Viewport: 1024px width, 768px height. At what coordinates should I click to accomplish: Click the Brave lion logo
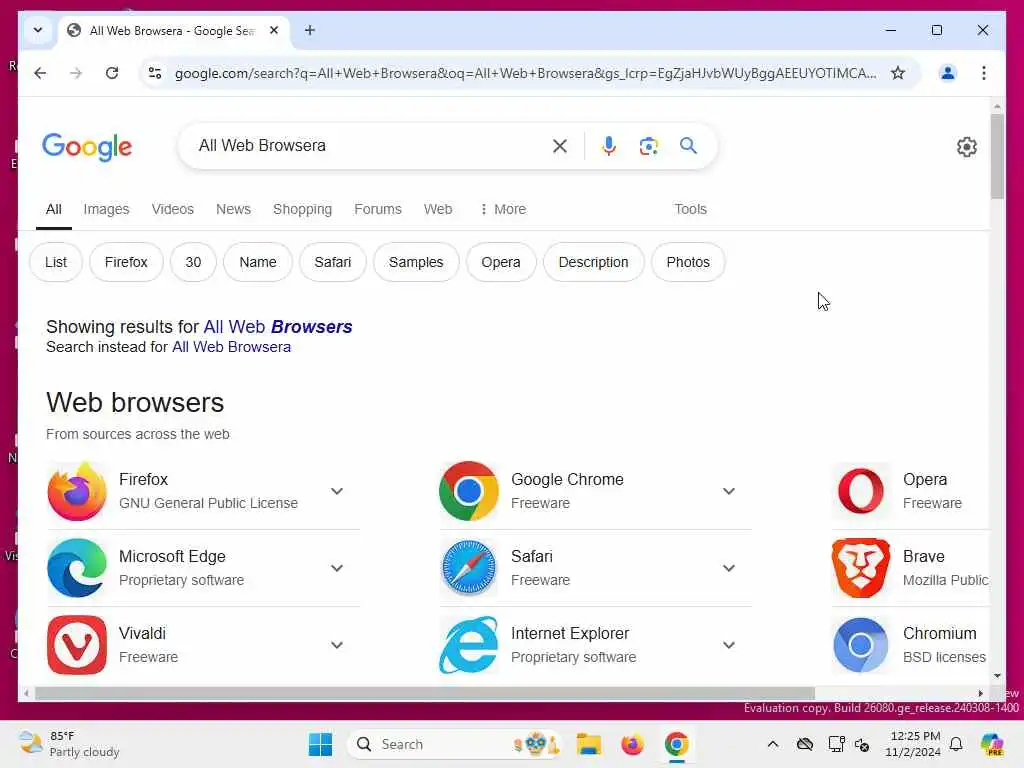(x=861, y=568)
